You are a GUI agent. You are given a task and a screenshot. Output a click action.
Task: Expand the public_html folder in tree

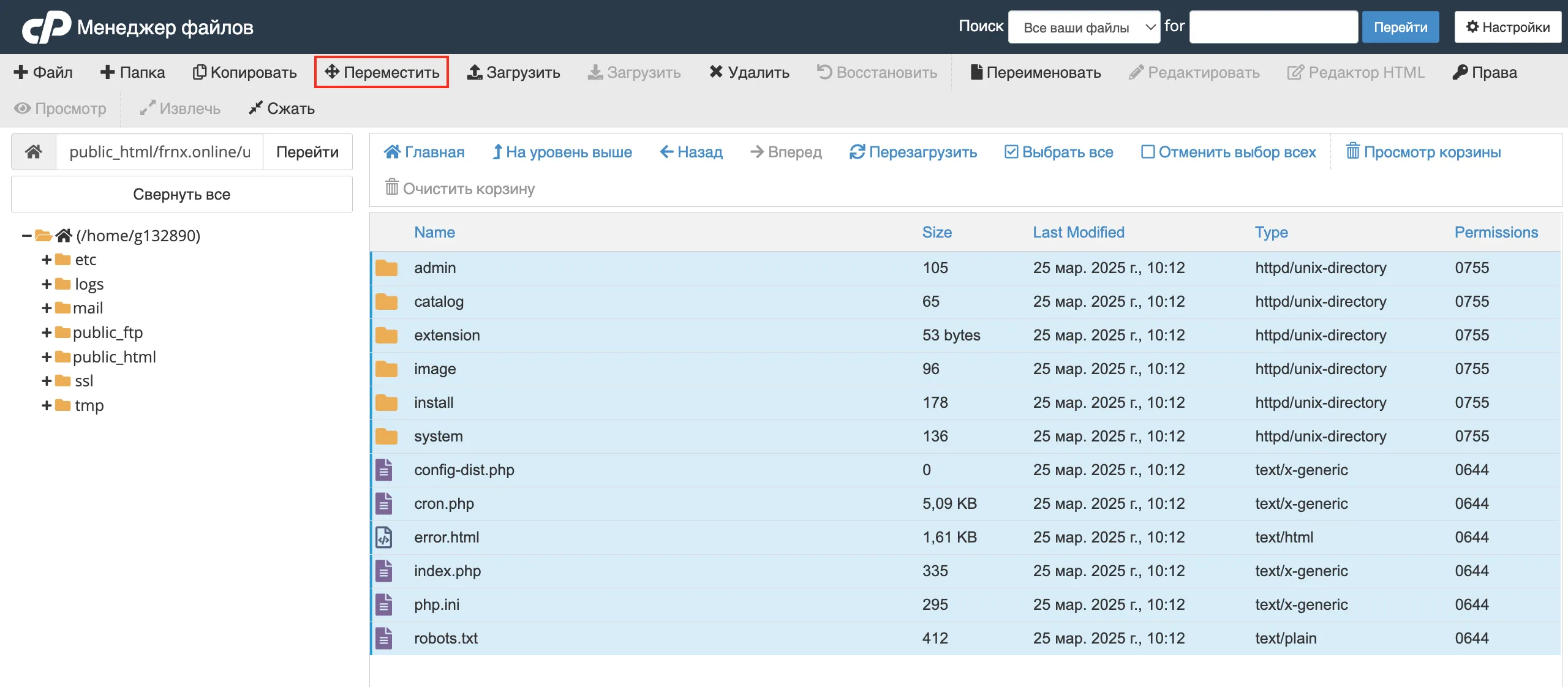click(47, 357)
